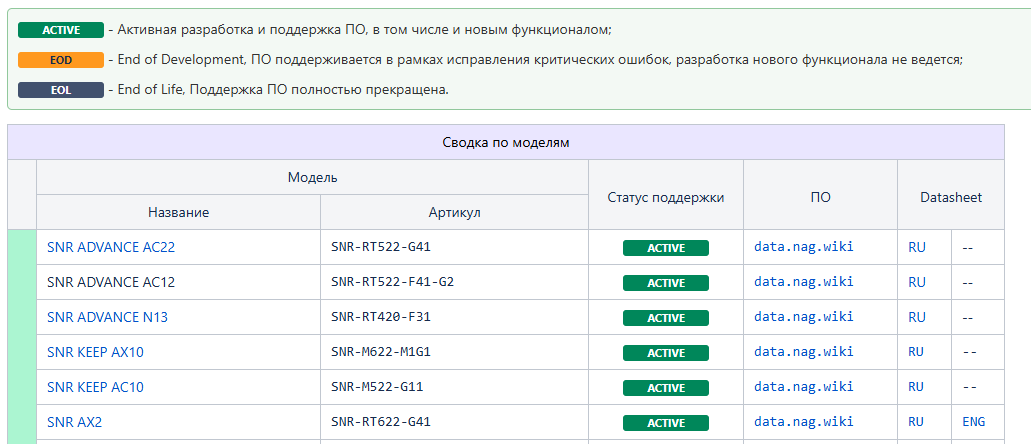Click the ACTIVE status badge for SNR-M522-G11
The height and width of the screenshot is (444, 1031).
coord(665,388)
